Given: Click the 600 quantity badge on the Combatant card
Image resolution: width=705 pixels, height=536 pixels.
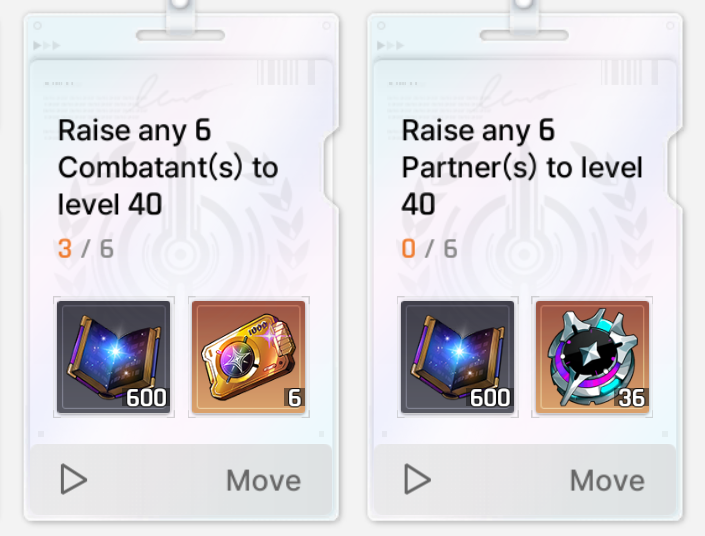Looking at the screenshot, I should (x=146, y=398).
